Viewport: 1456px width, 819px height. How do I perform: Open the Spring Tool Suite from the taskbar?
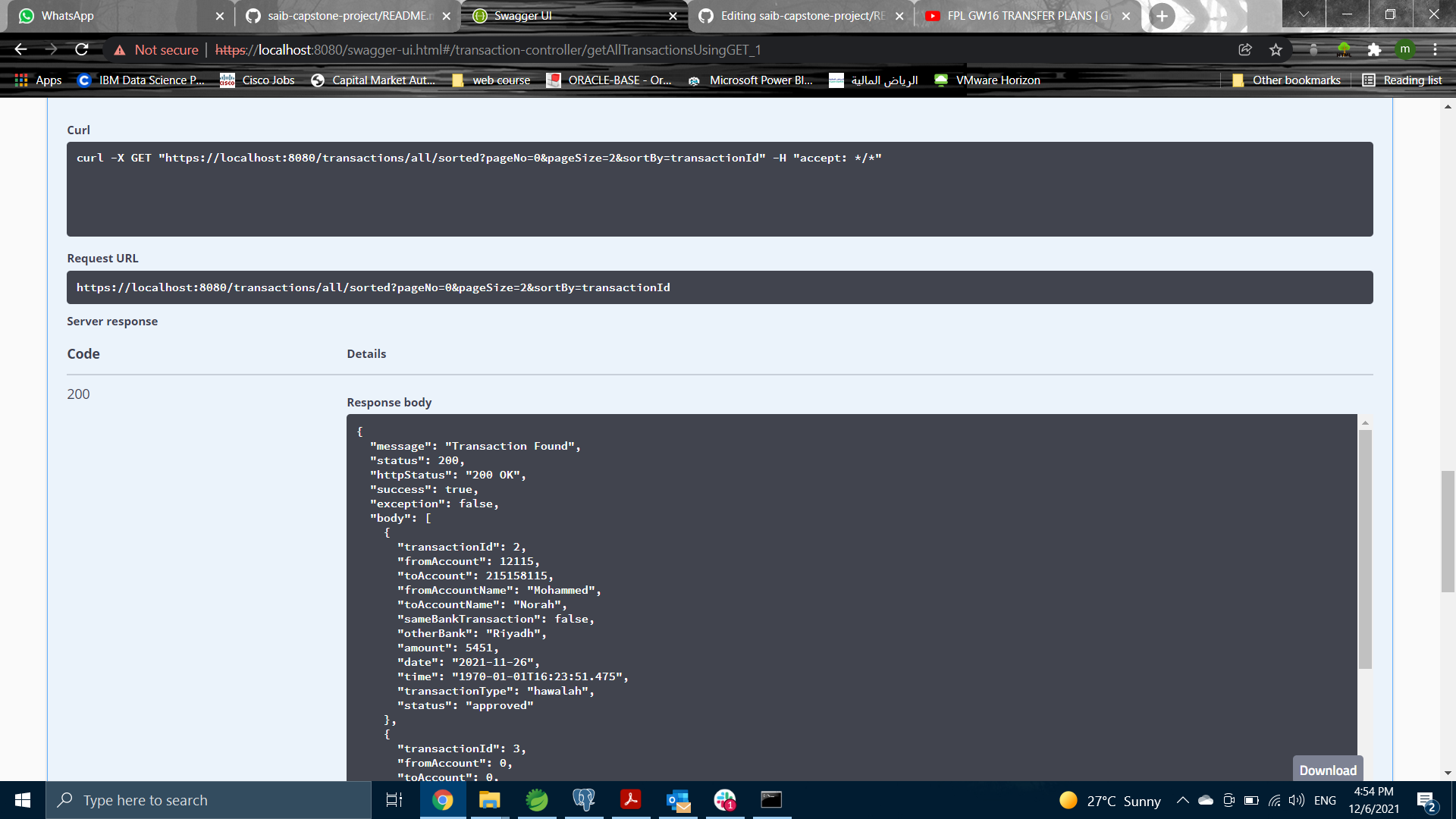(537, 800)
